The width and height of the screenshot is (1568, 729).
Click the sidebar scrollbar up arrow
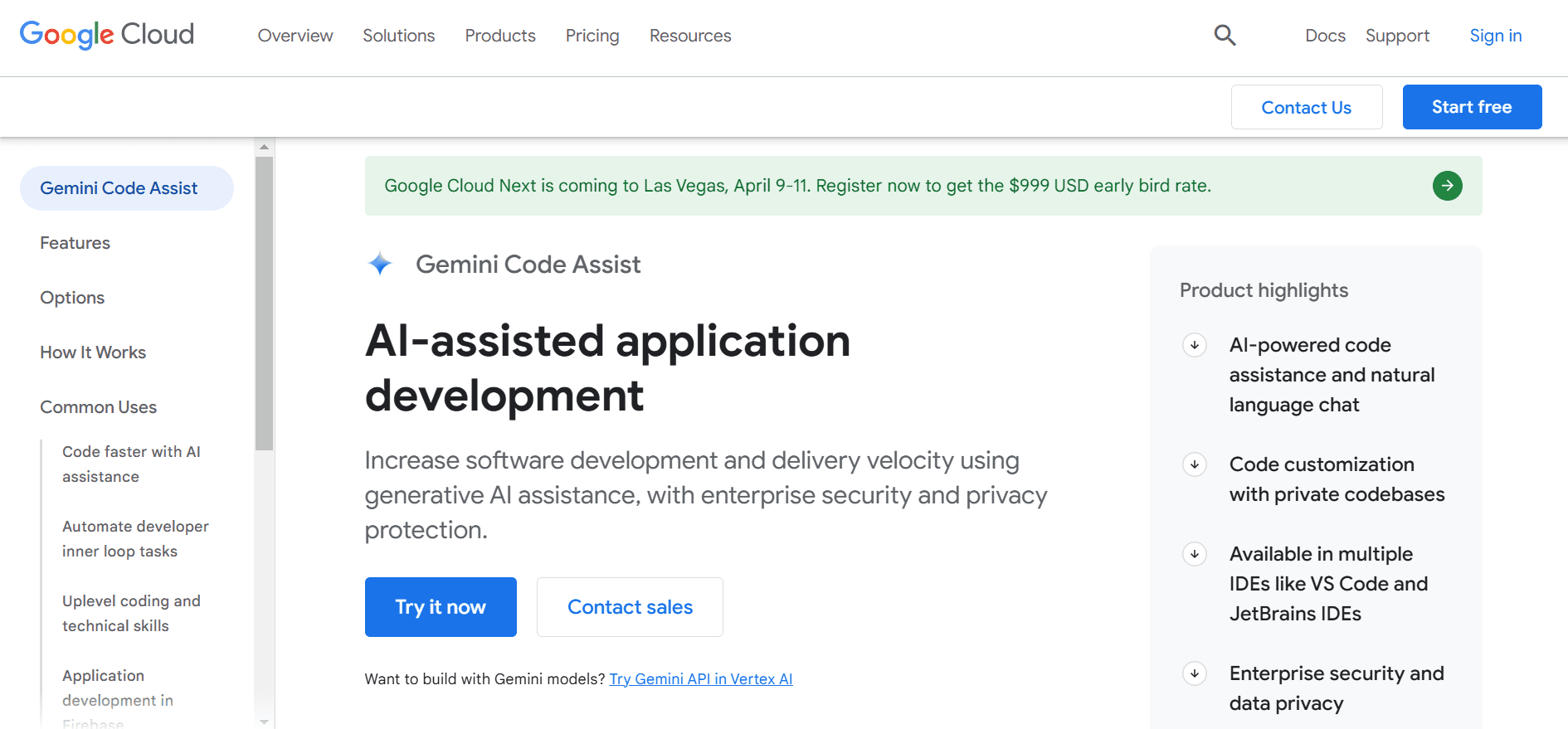(264, 147)
